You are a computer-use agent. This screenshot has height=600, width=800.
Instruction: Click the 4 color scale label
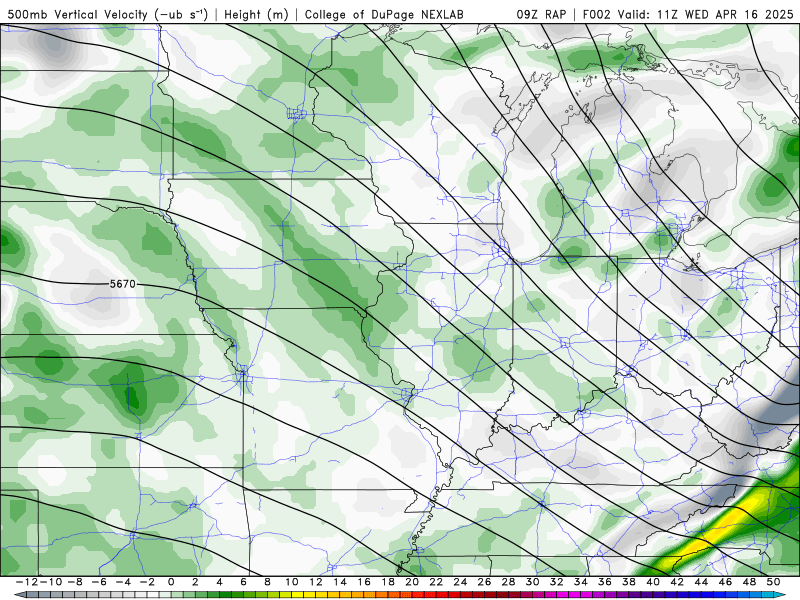[219, 582]
